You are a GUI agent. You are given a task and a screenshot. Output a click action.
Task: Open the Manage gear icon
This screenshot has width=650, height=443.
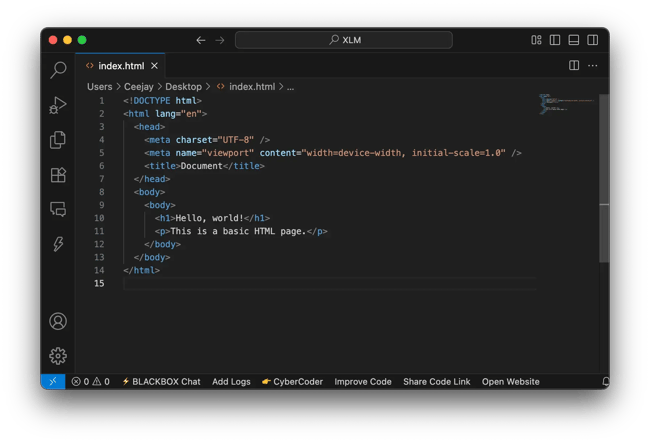58,355
